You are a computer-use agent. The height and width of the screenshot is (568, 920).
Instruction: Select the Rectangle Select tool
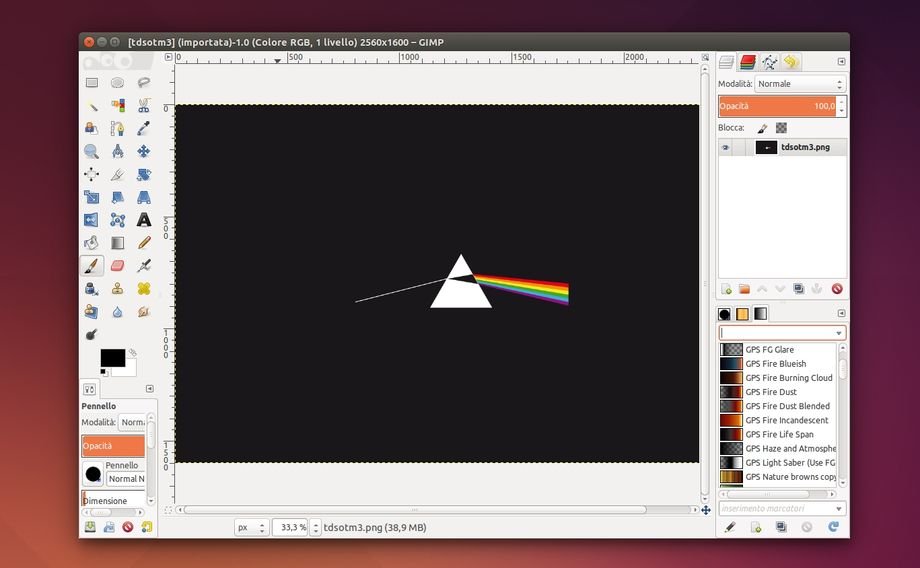[x=92, y=83]
